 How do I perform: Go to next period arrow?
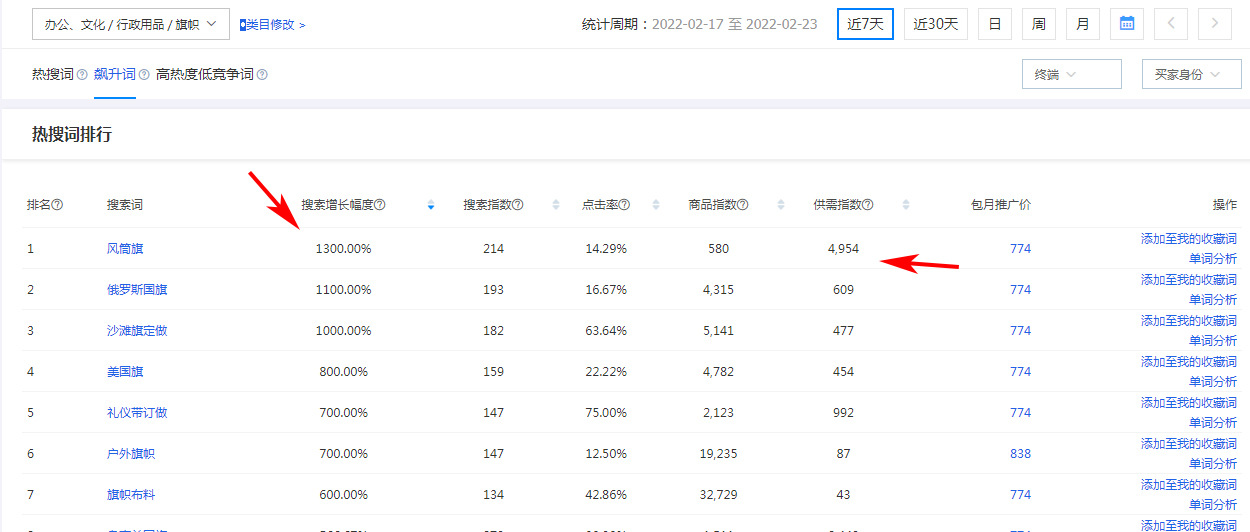1215,23
